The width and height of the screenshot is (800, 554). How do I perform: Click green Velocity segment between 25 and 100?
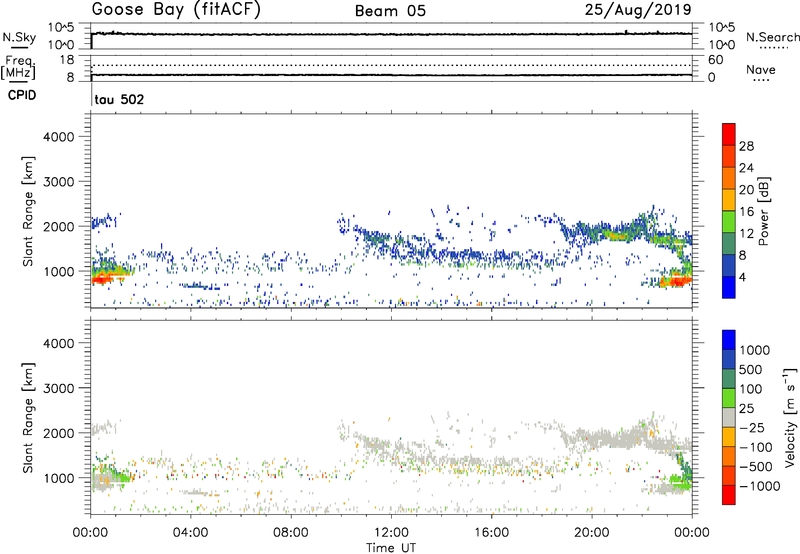click(x=729, y=398)
